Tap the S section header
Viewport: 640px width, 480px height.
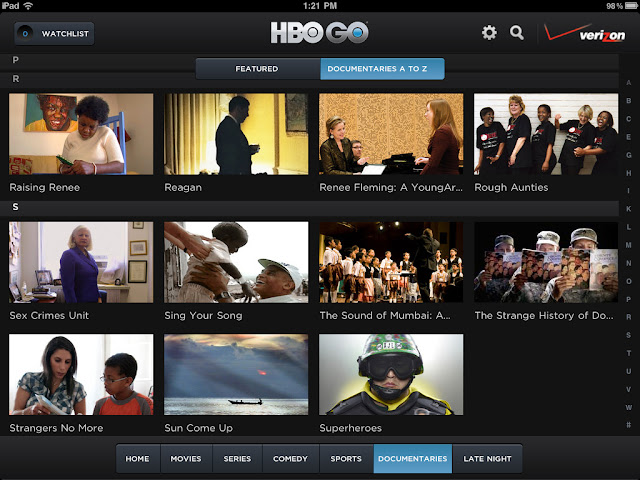click(309, 207)
